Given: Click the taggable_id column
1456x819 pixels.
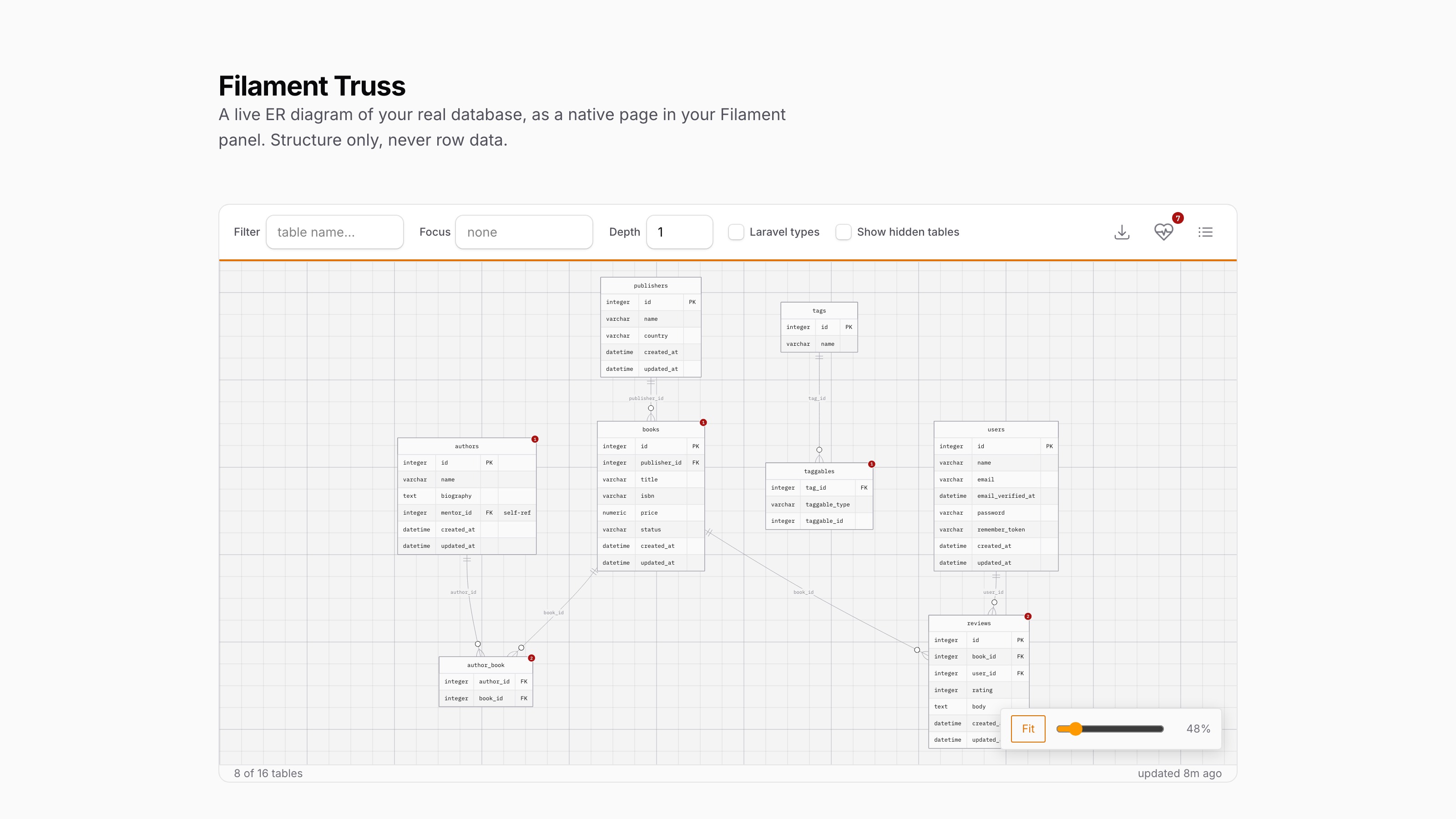Looking at the screenshot, I should click(x=819, y=521).
